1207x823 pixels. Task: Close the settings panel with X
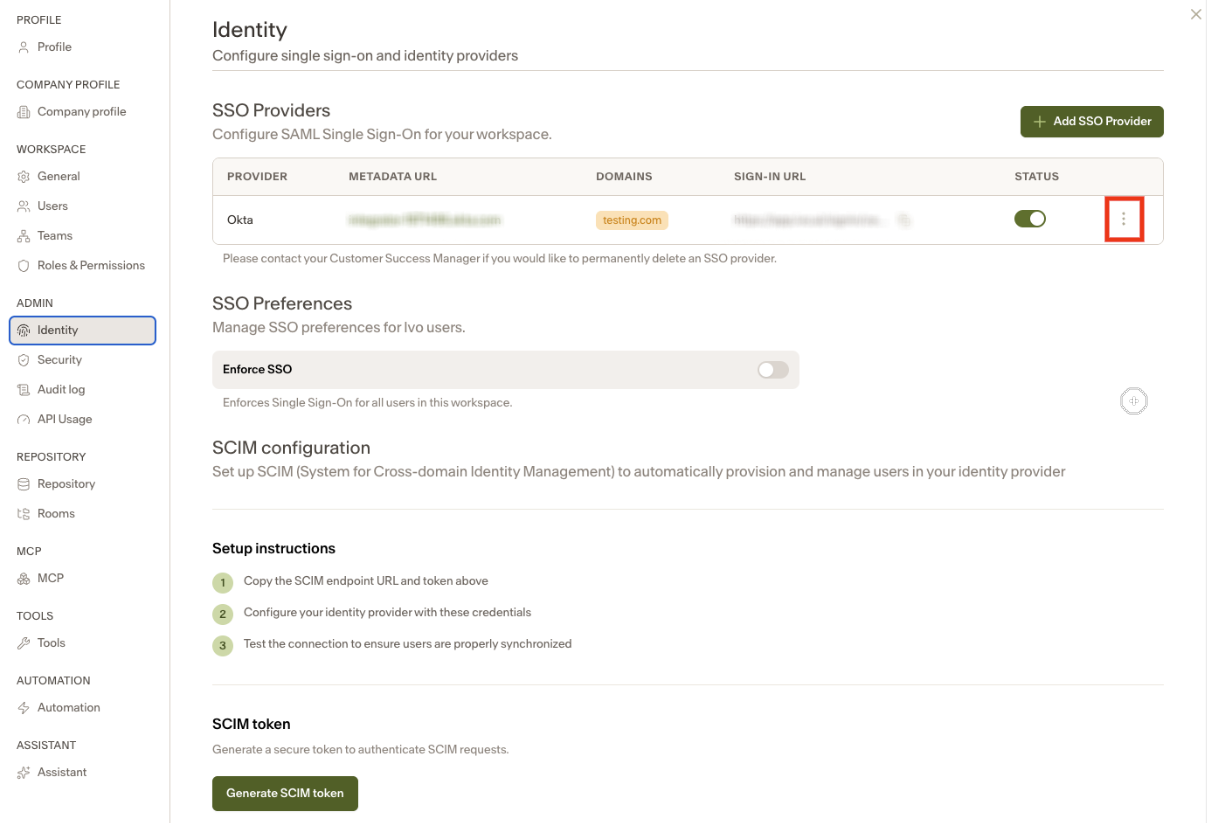point(1196,14)
